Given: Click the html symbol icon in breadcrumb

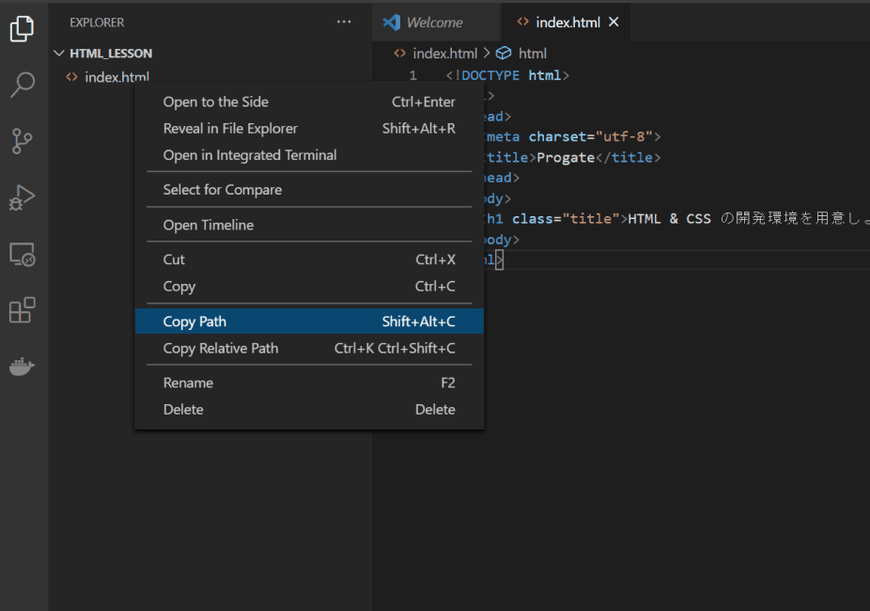Looking at the screenshot, I should [503, 53].
